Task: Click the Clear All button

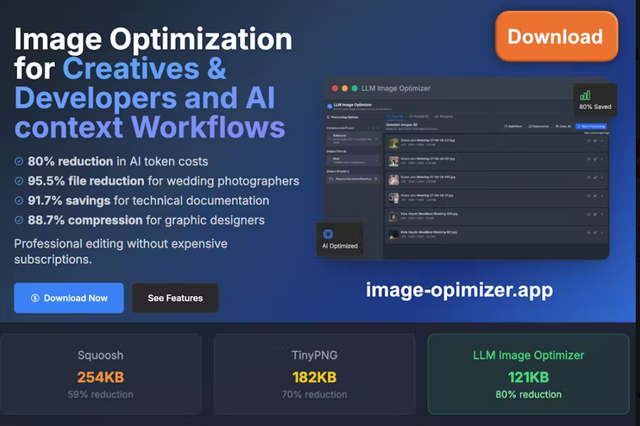Action: (x=563, y=126)
